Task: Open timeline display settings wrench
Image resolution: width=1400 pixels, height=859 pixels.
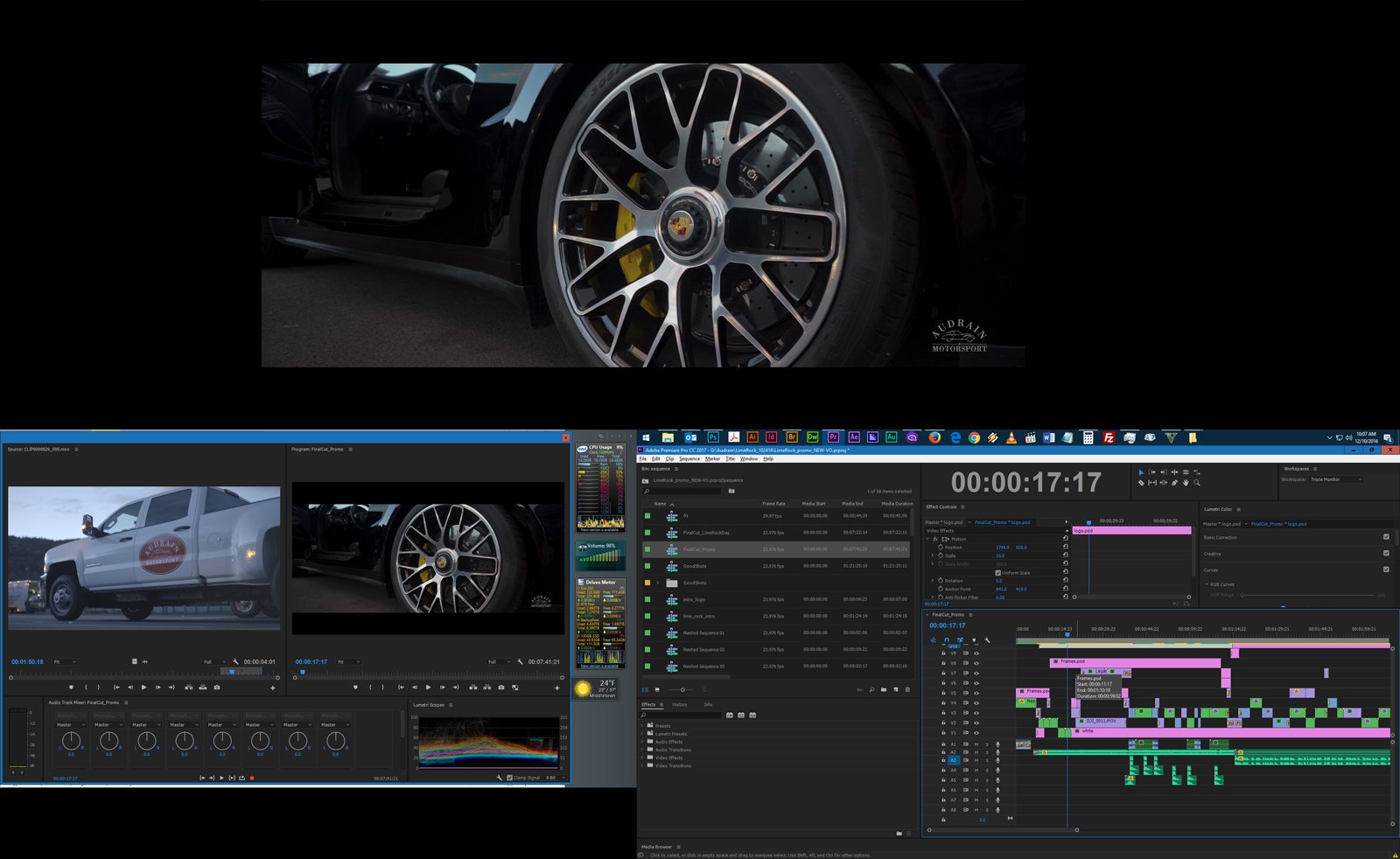Action: (x=987, y=640)
